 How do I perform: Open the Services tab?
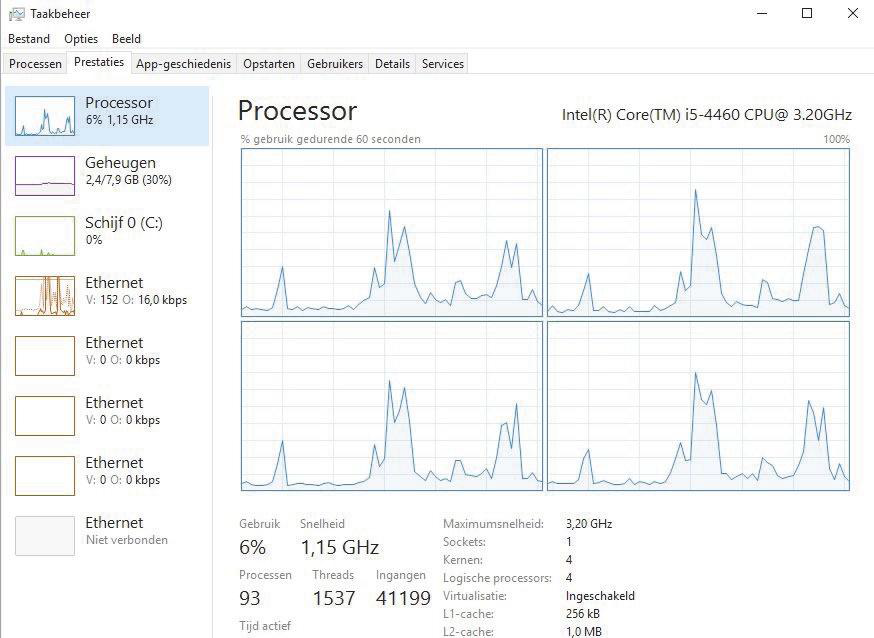coord(443,64)
